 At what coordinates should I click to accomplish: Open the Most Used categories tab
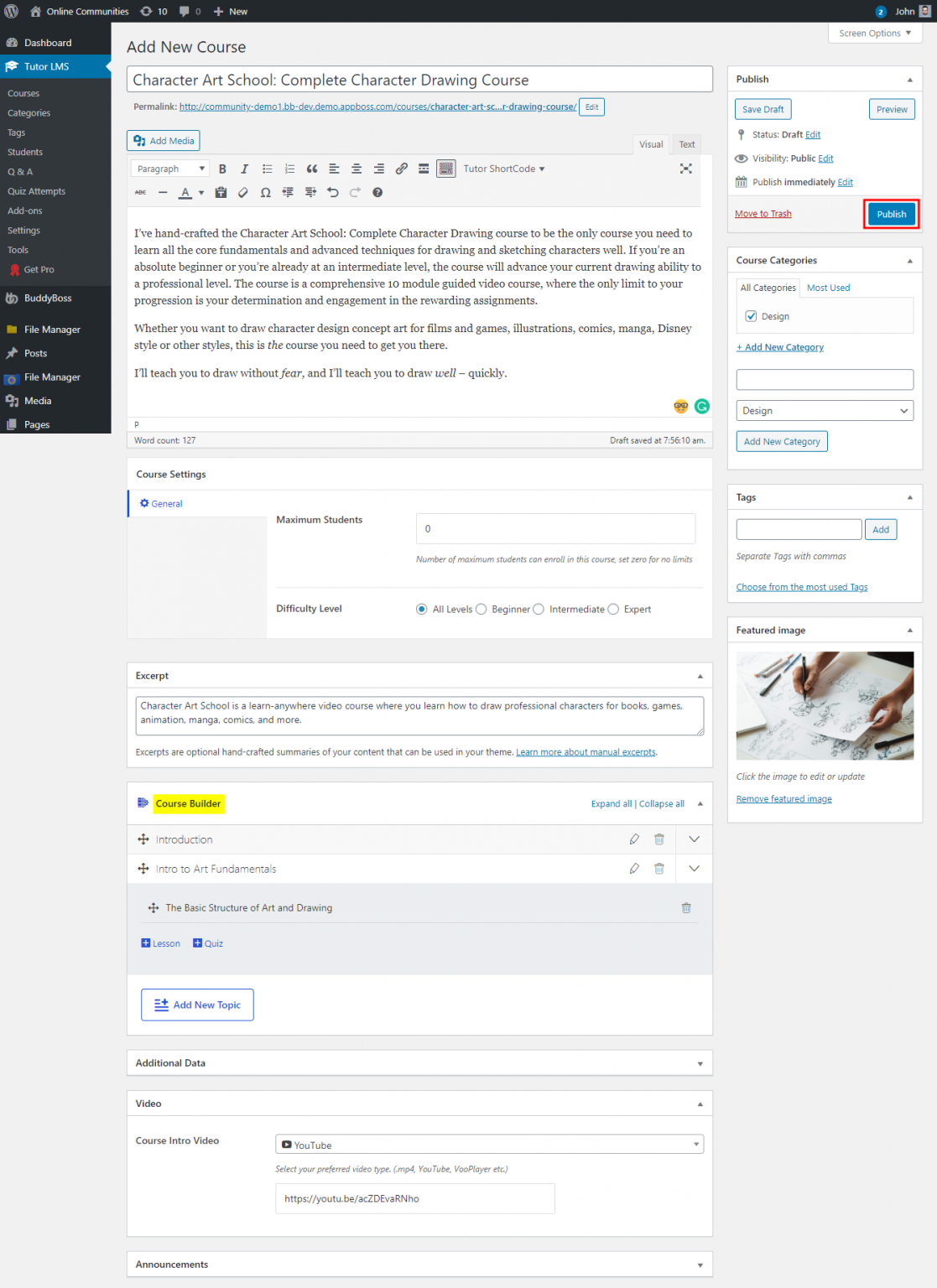point(828,288)
